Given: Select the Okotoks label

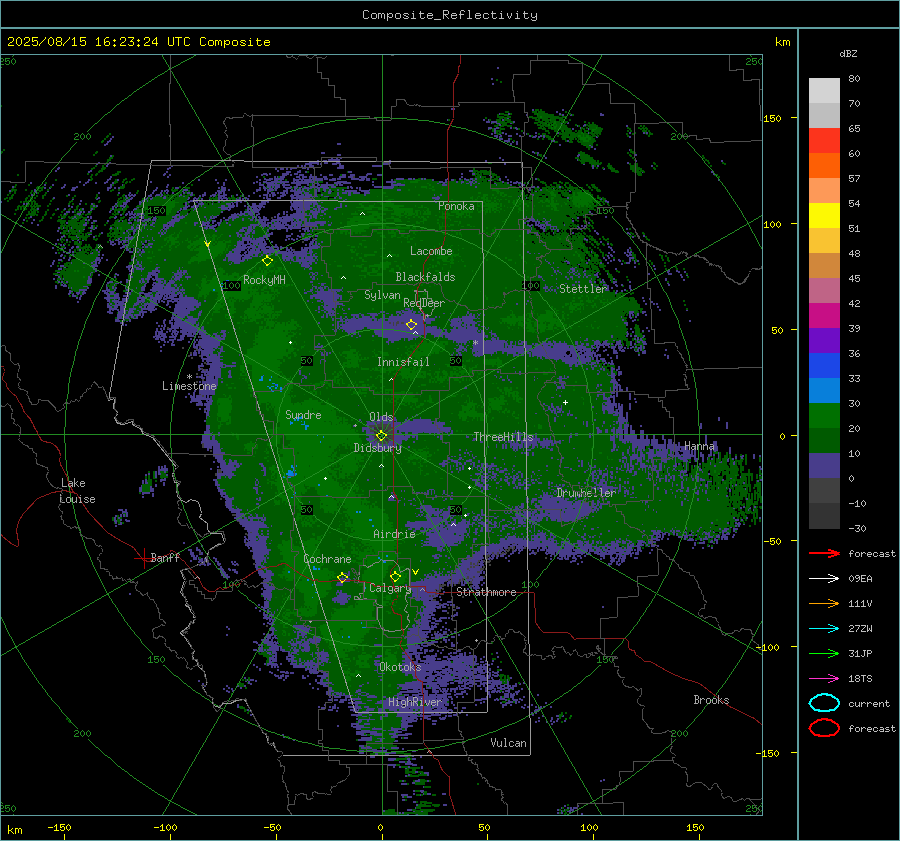Looking at the screenshot, I should pos(400,667).
